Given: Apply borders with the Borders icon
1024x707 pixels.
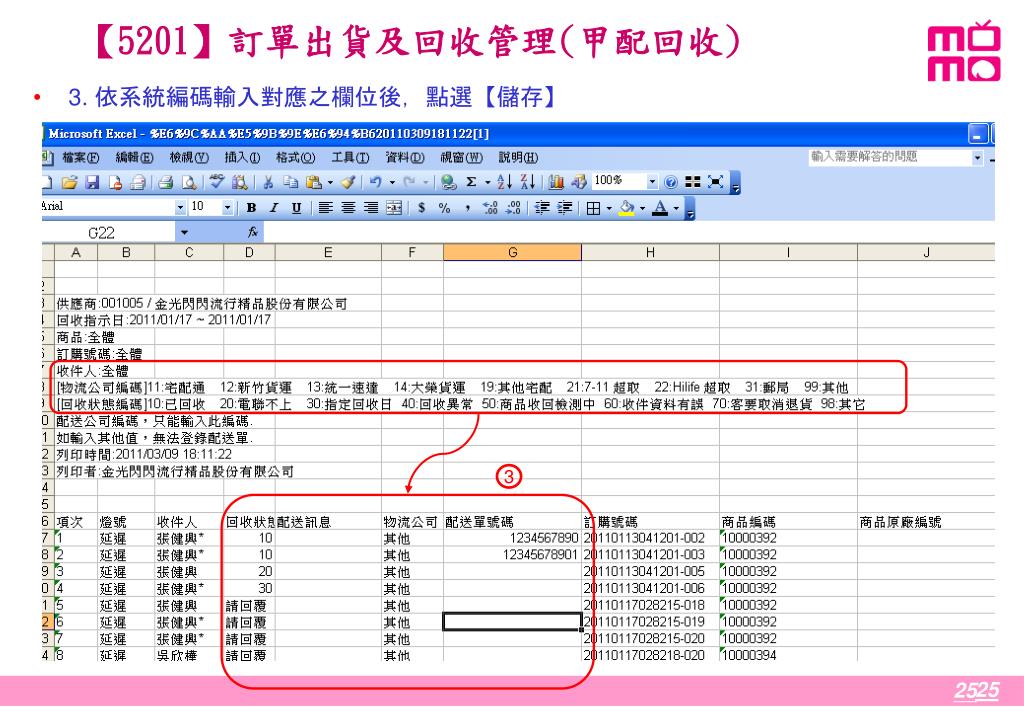Looking at the screenshot, I should click(x=593, y=208).
